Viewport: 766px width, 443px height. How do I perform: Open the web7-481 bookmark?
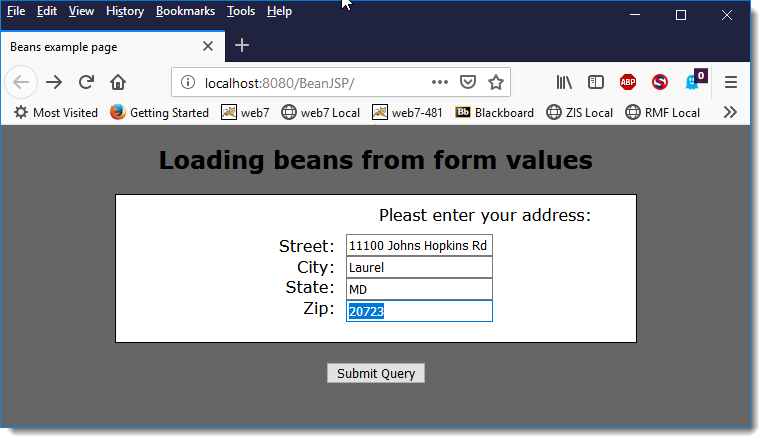[x=407, y=113]
